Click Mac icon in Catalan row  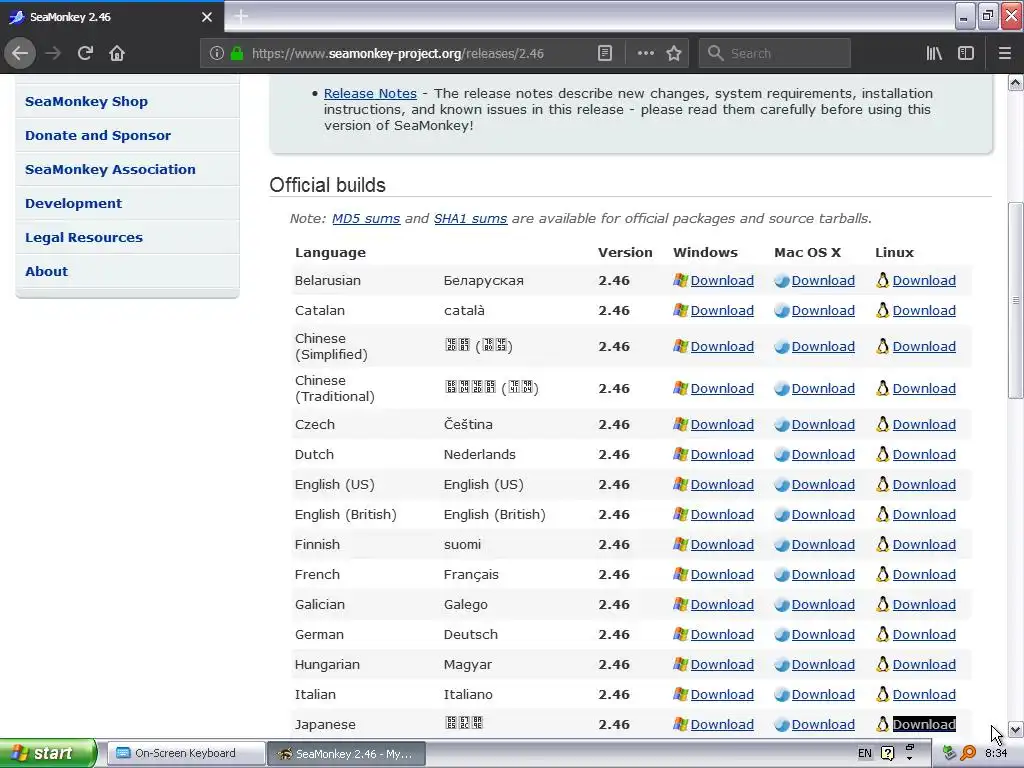(x=782, y=311)
